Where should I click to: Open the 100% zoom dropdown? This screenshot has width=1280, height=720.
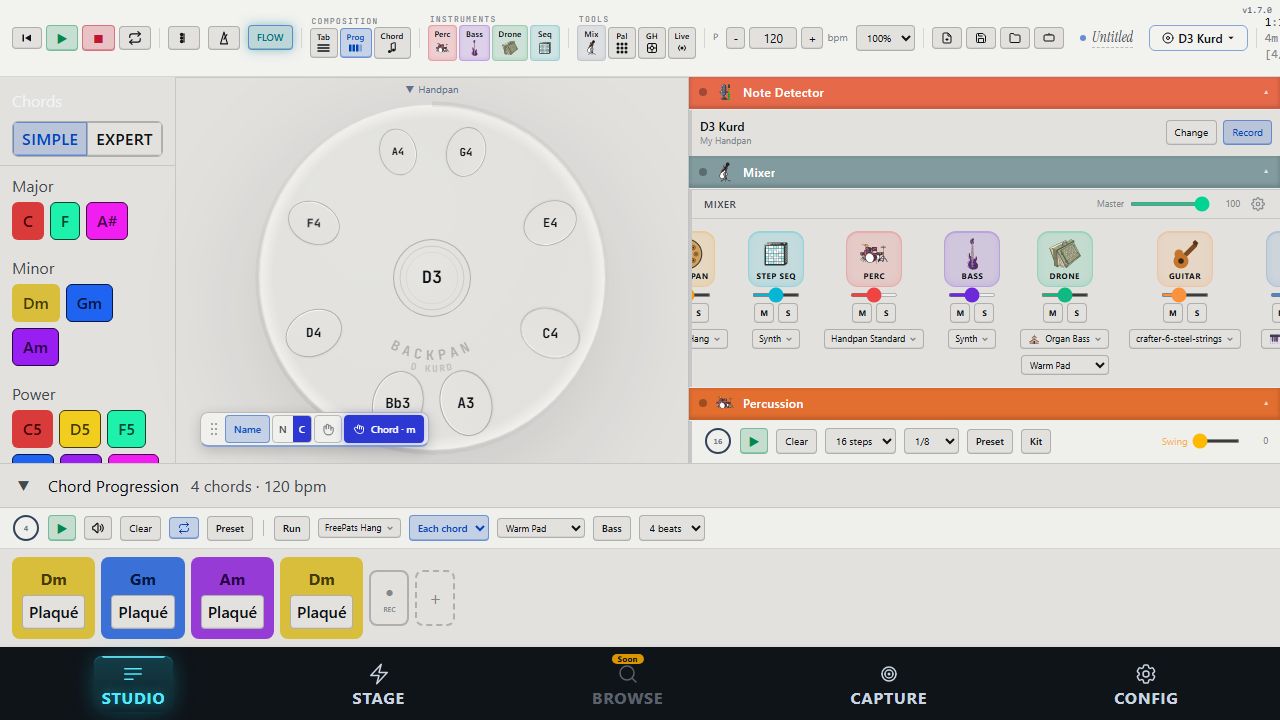click(x=885, y=38)
